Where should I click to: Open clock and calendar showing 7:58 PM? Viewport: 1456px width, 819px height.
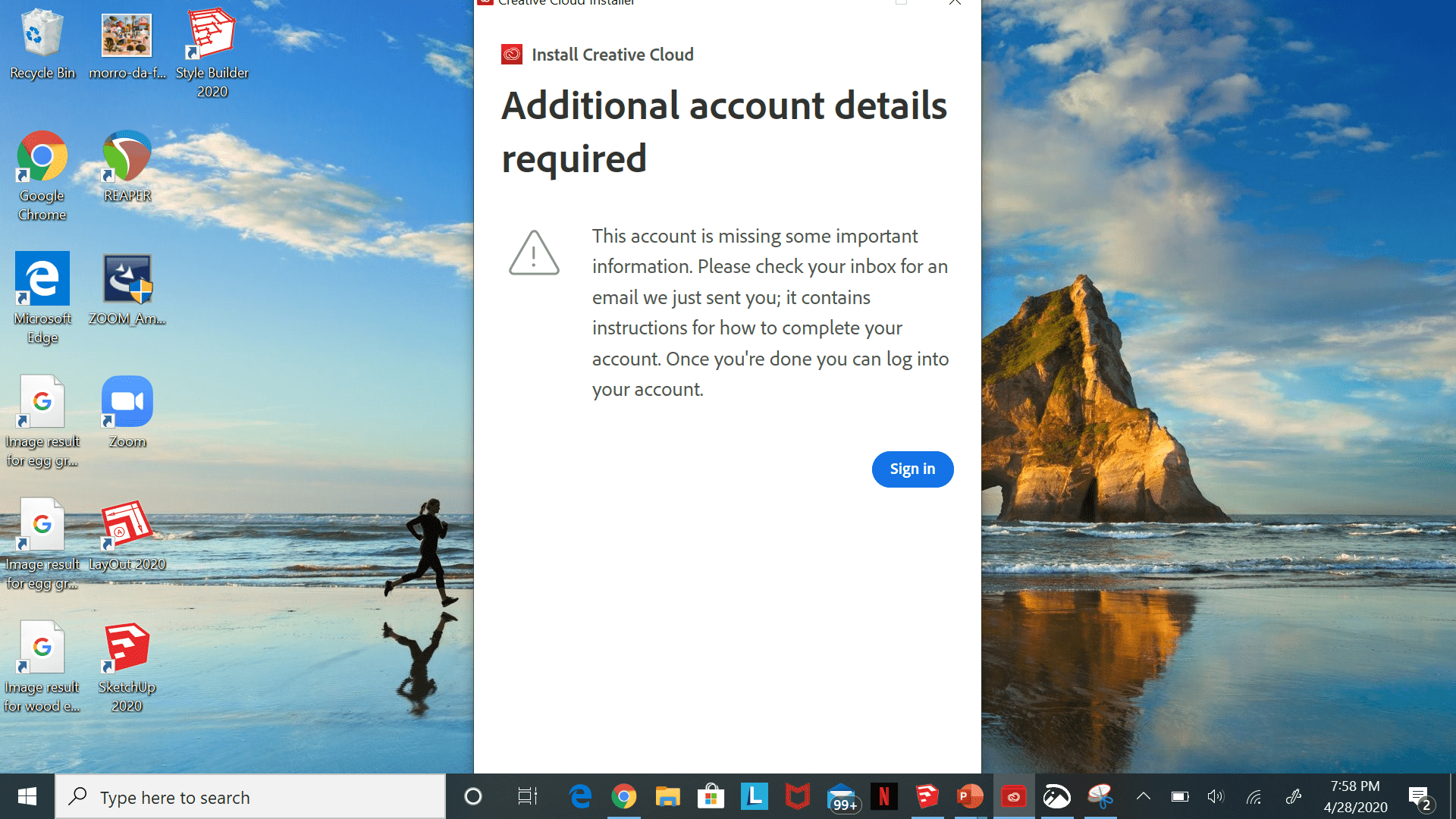[1355, 797]
